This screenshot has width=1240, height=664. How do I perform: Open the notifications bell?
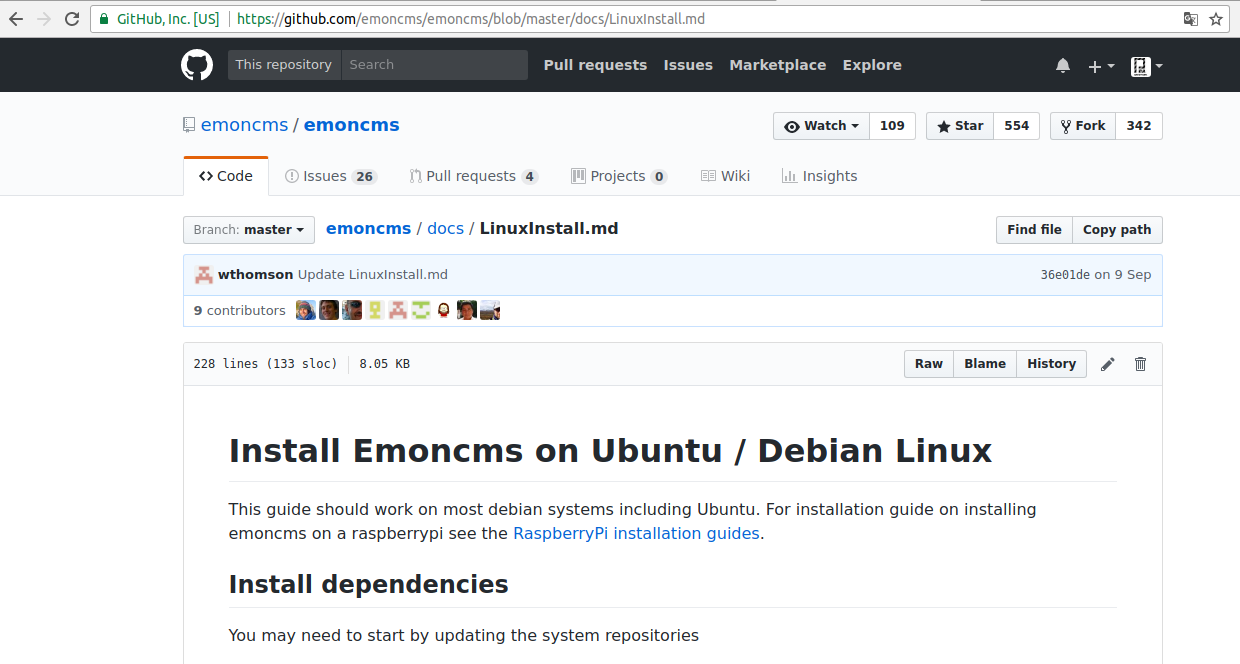tap(1063, 66)
